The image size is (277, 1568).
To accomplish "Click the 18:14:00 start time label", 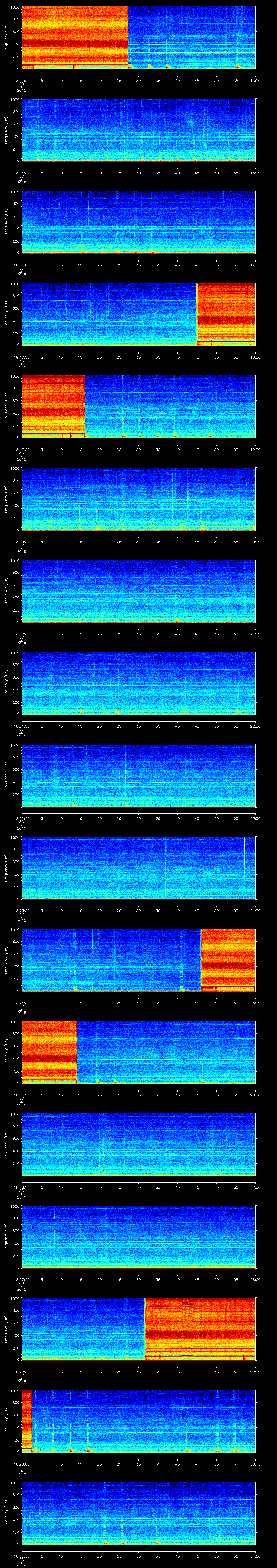I will tap(21, 80).
